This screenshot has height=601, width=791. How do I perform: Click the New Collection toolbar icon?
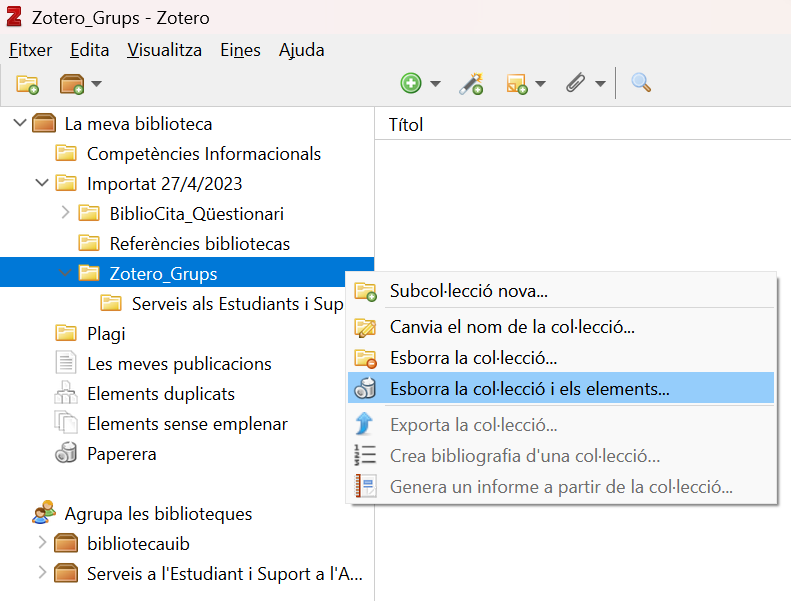[x=27, y=84]
